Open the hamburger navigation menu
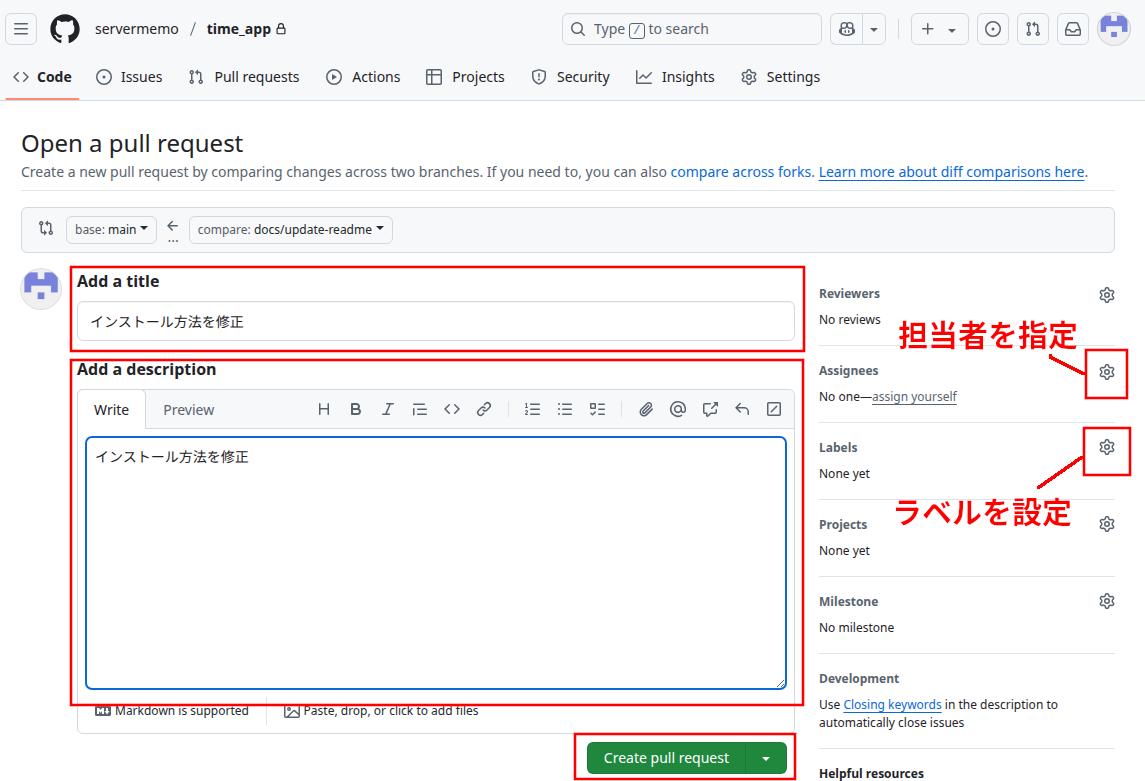This screenshot has width=1145, height=781. coord(21,29)
